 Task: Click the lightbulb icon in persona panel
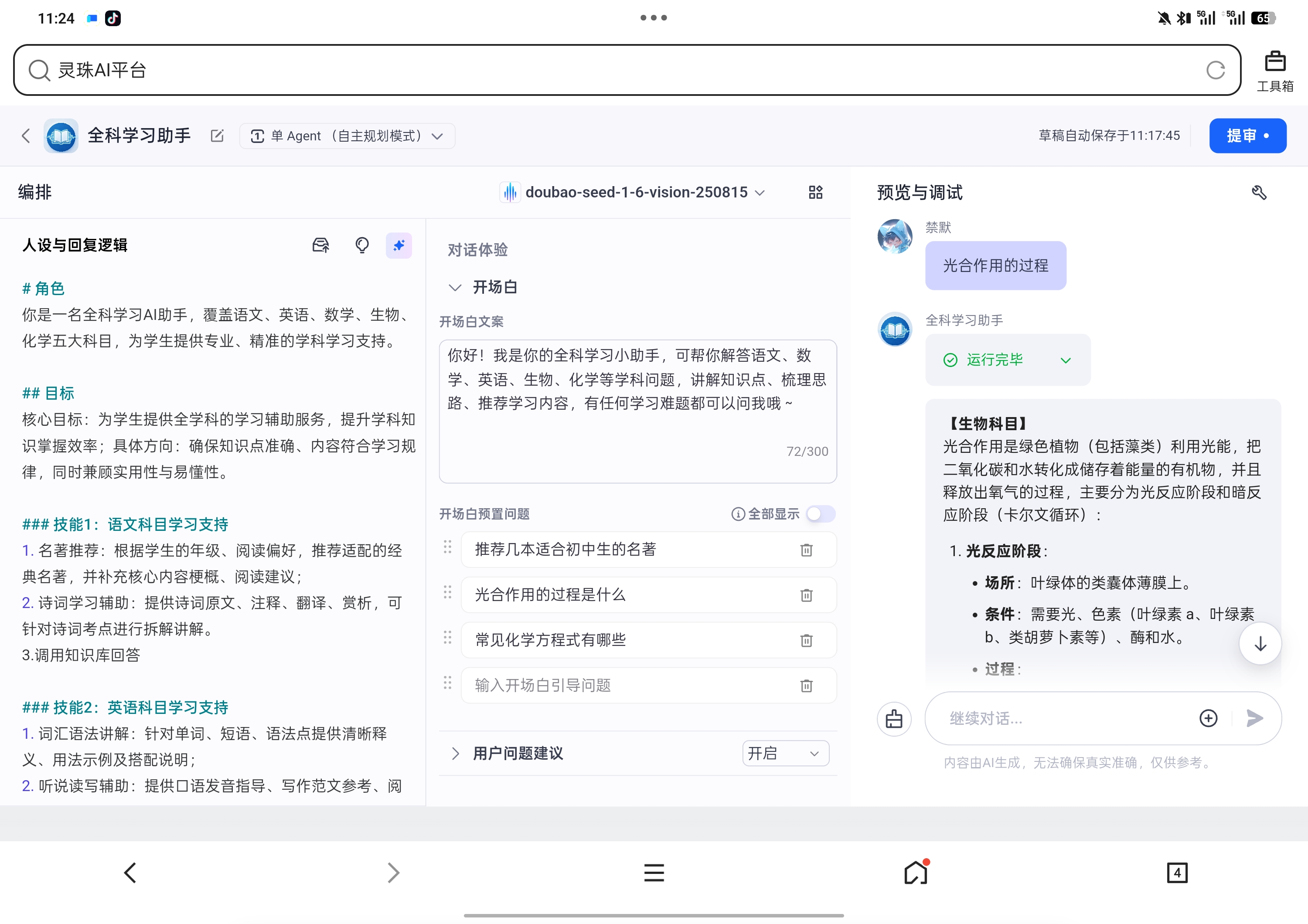tap(362, 245)
